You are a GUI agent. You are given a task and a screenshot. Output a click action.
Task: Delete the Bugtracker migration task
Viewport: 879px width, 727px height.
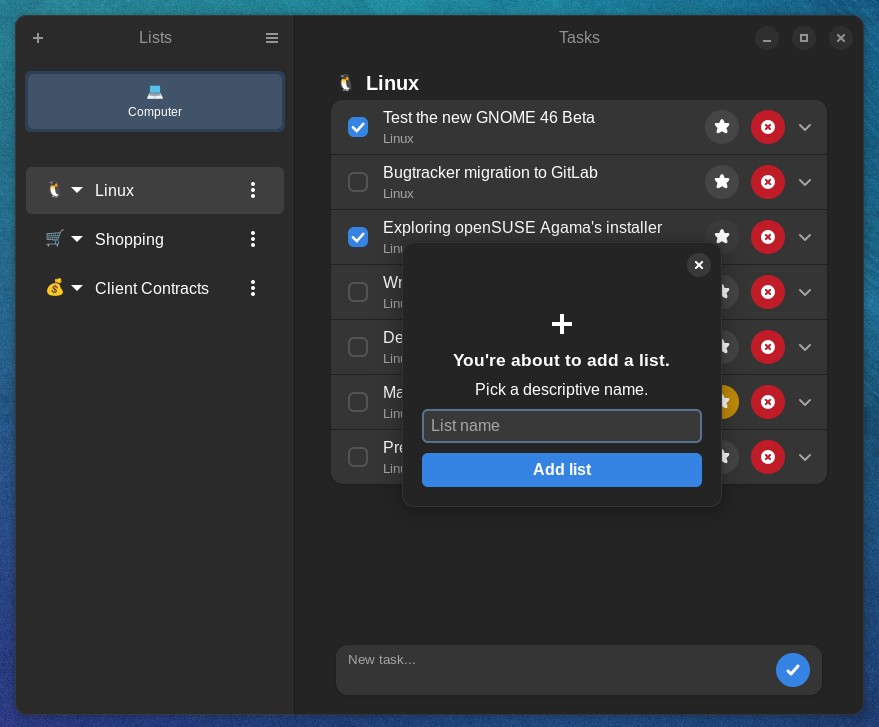pyautogui.click(x=768, y=182)
